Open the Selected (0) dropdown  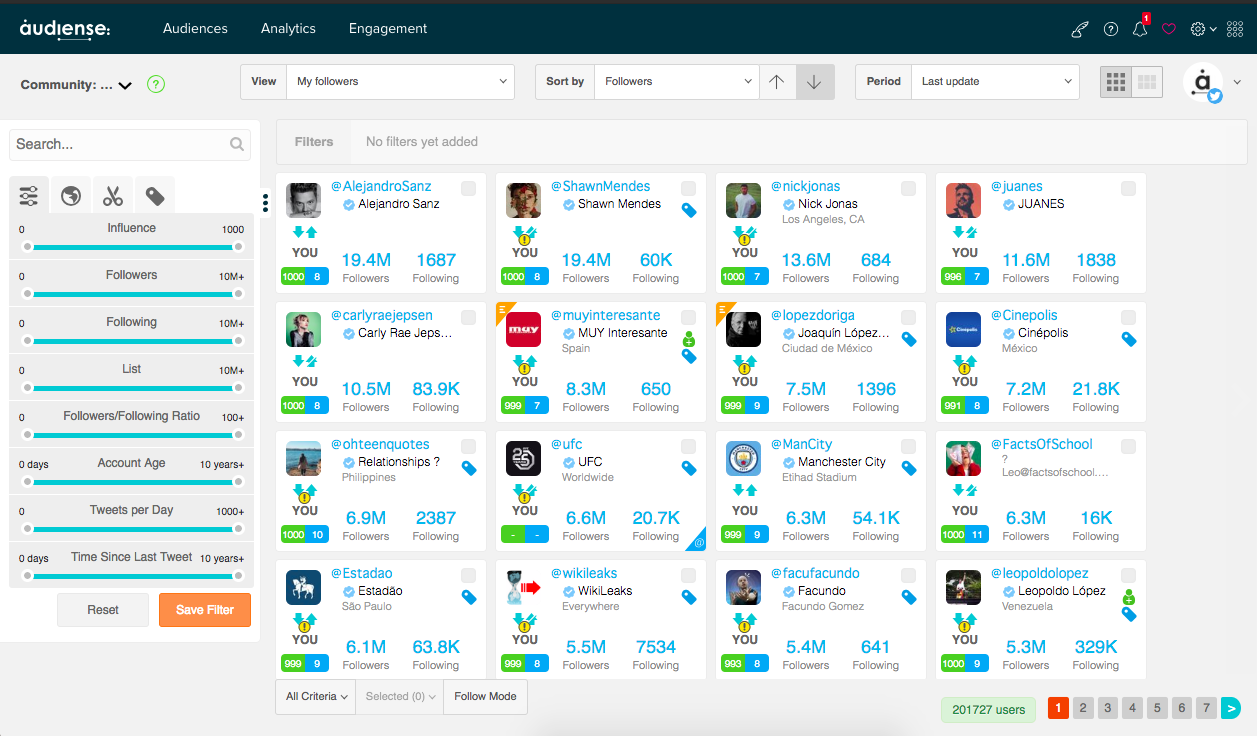(x=400, y=696)
